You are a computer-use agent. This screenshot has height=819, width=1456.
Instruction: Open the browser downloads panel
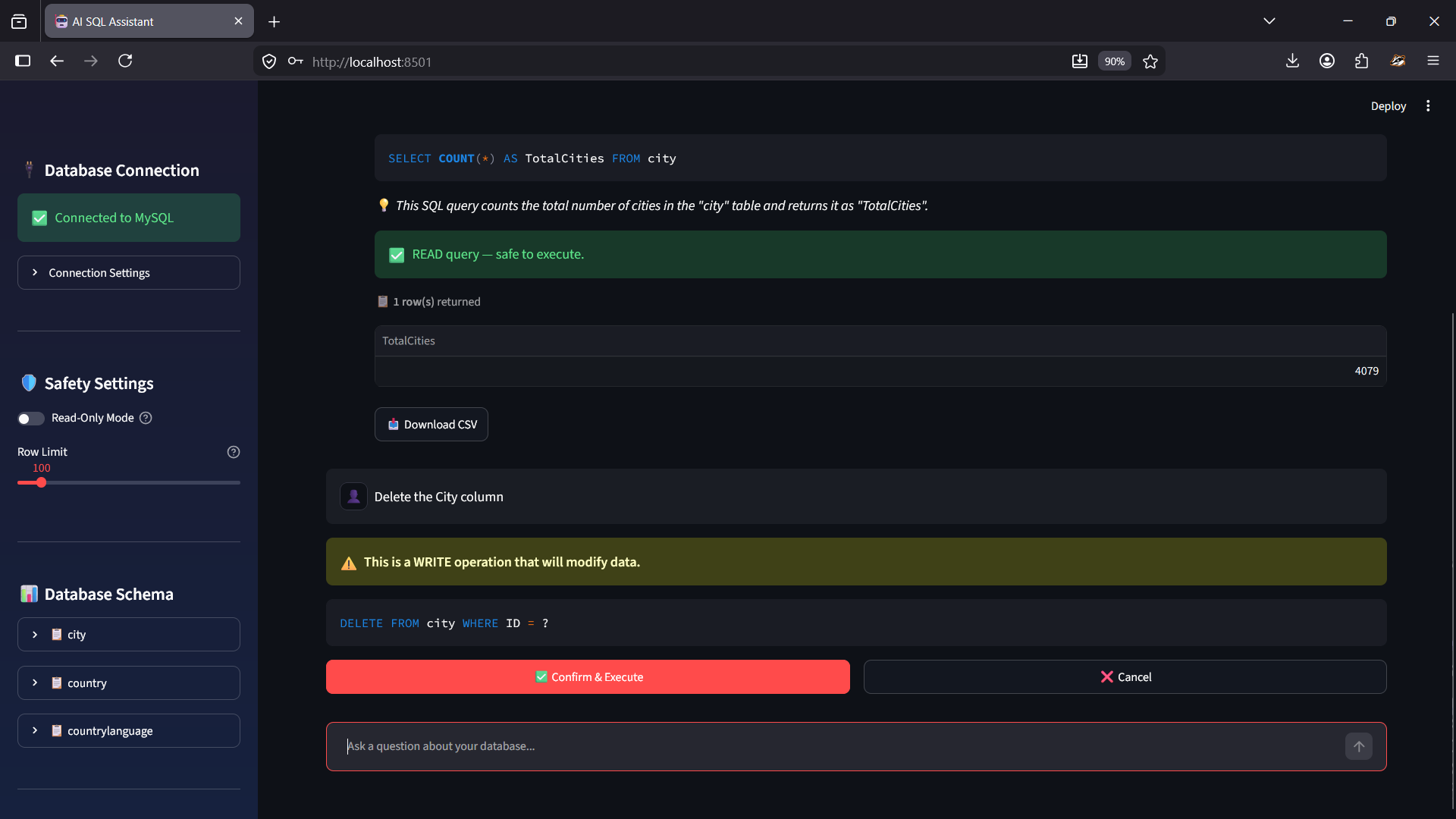1293,61
